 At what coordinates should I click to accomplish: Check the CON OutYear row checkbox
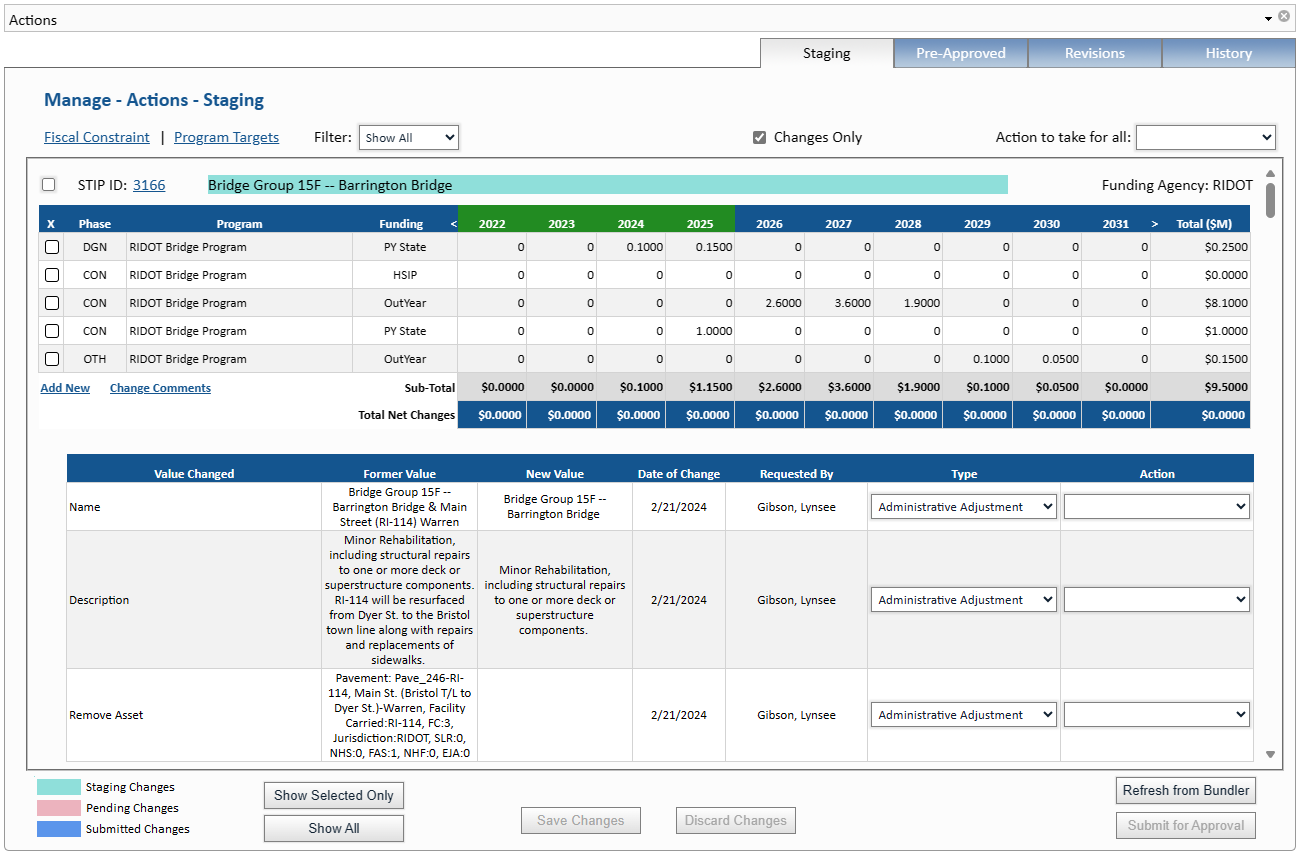[x=52, y=303]
